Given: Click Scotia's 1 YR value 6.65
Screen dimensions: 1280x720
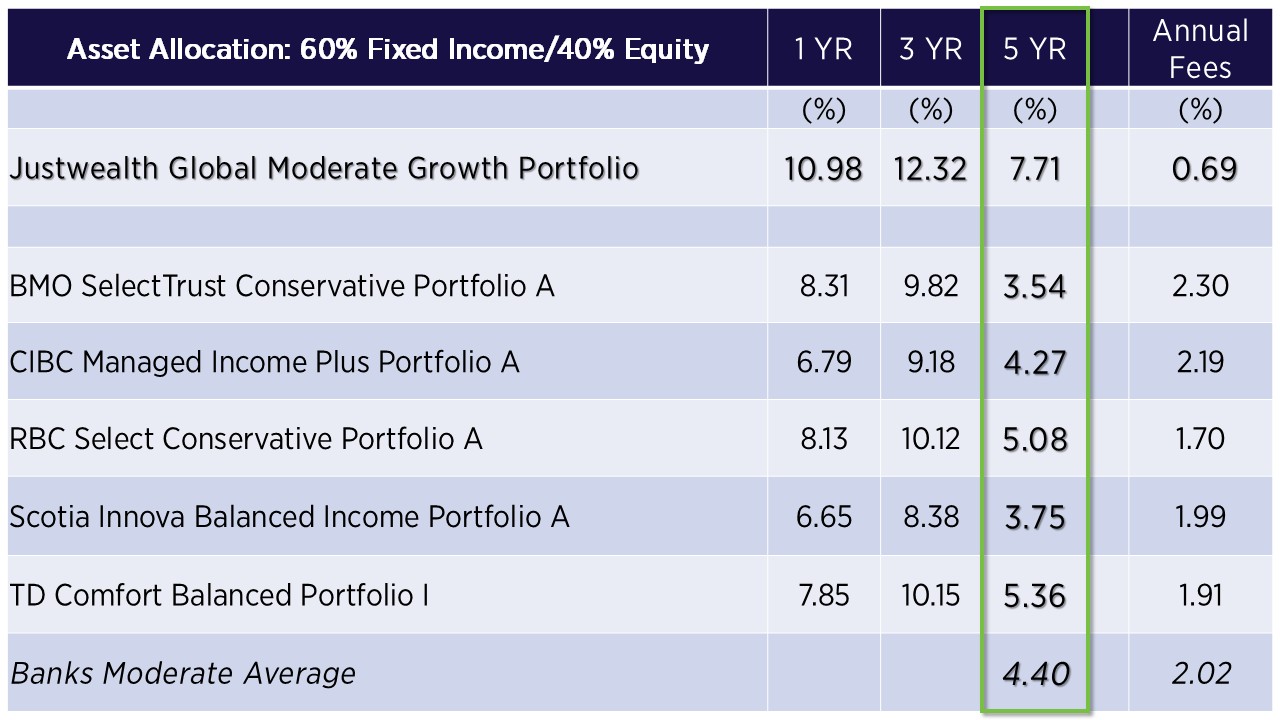Looking at the screenshot, I should click(x=824, y=517).
